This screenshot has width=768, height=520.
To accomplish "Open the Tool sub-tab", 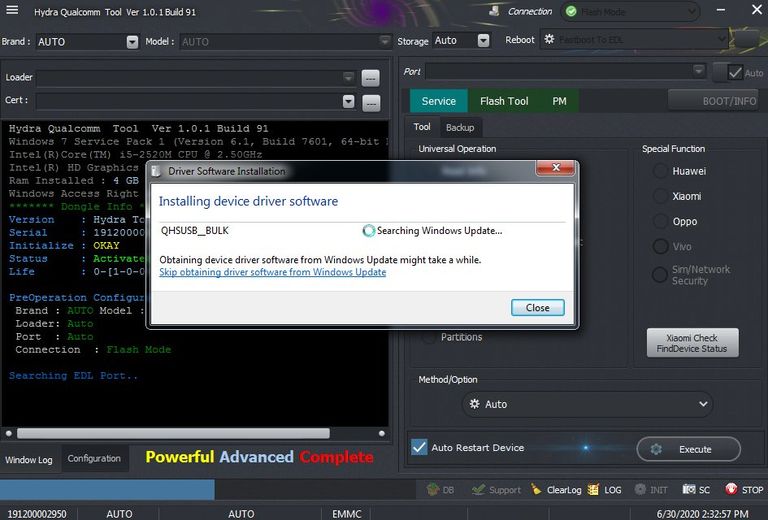I will click(x=422, y=127).
